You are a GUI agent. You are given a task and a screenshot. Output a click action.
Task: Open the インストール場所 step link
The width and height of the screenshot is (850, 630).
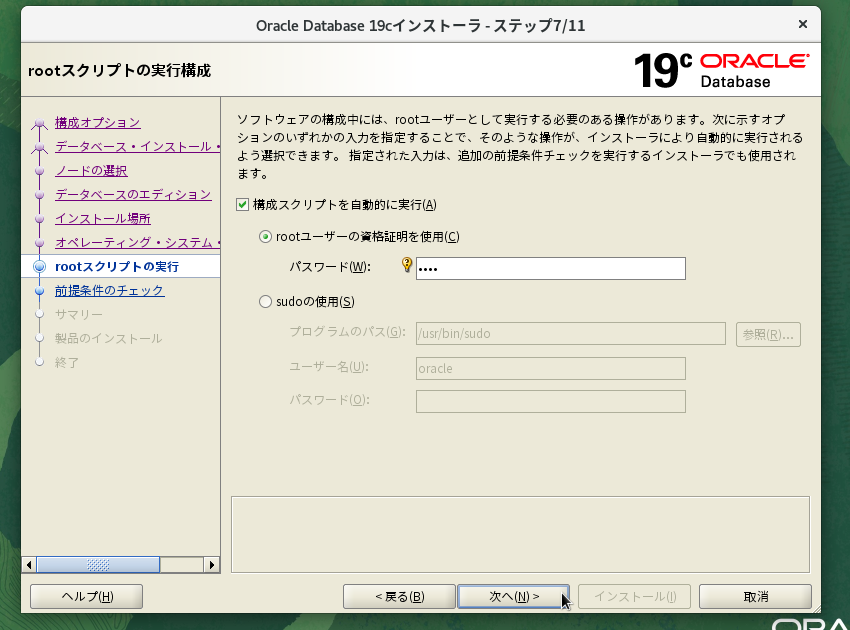[103, 218]
